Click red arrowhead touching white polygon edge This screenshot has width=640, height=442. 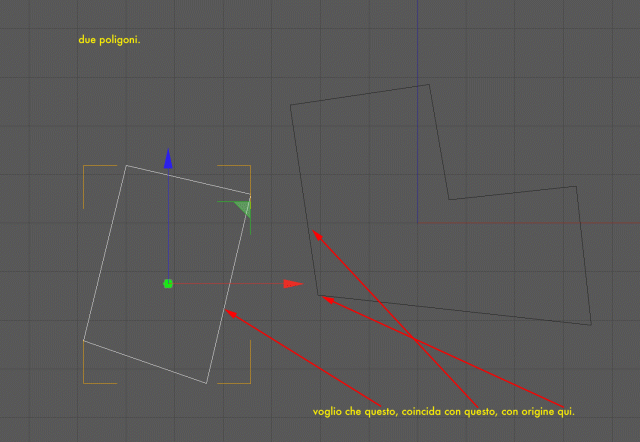pos(231,313)
